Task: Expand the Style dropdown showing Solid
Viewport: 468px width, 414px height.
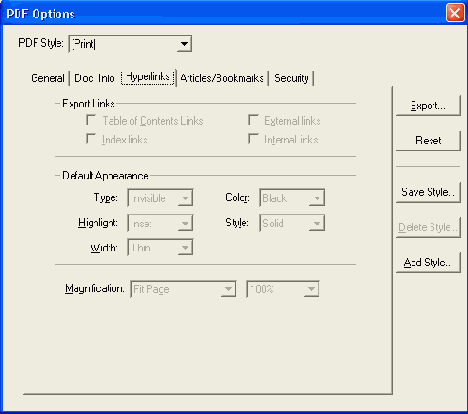Action: [292, 223]
